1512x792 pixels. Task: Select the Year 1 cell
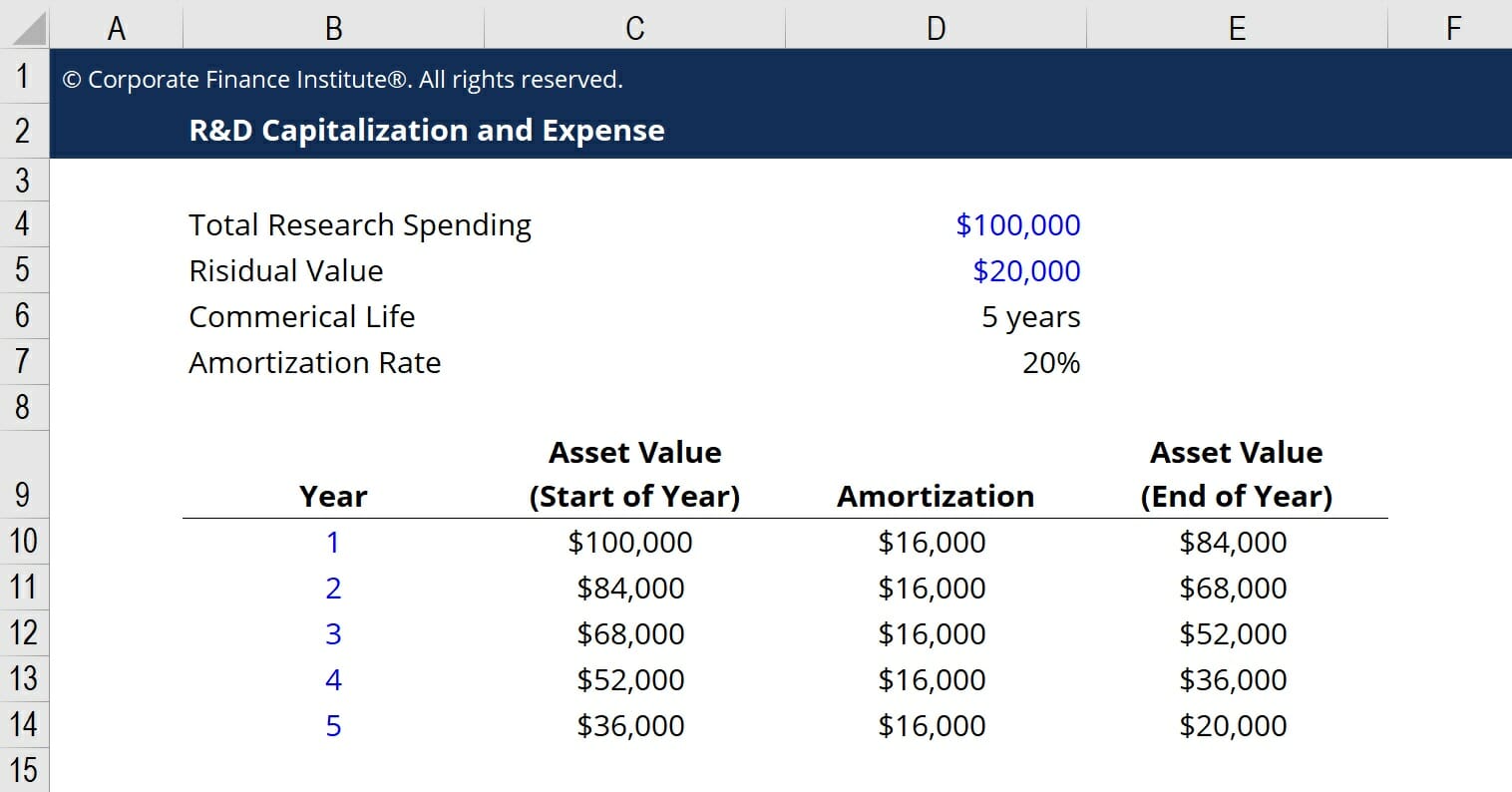(333, 542)
